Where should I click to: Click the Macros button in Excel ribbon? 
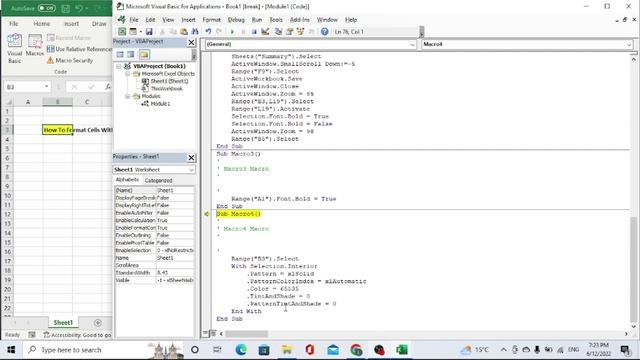(x=35, y=45)
